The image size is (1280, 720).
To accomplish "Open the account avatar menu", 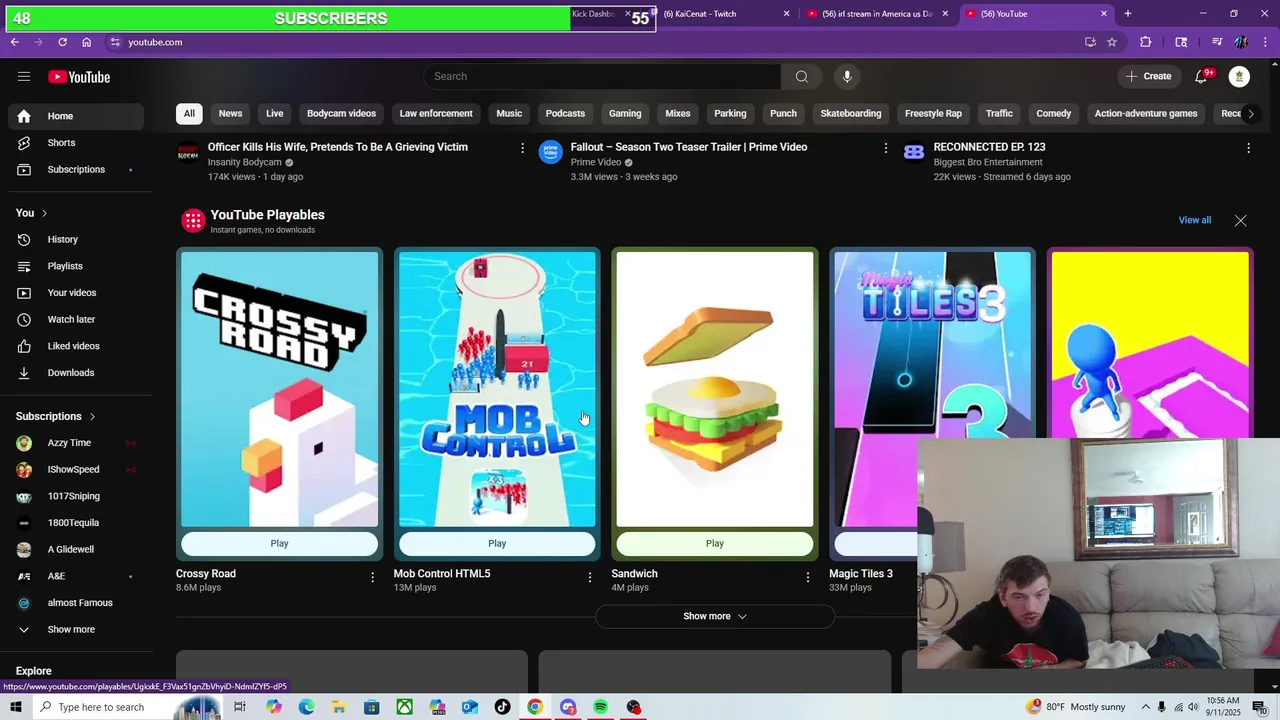I will pos(1239,77).
